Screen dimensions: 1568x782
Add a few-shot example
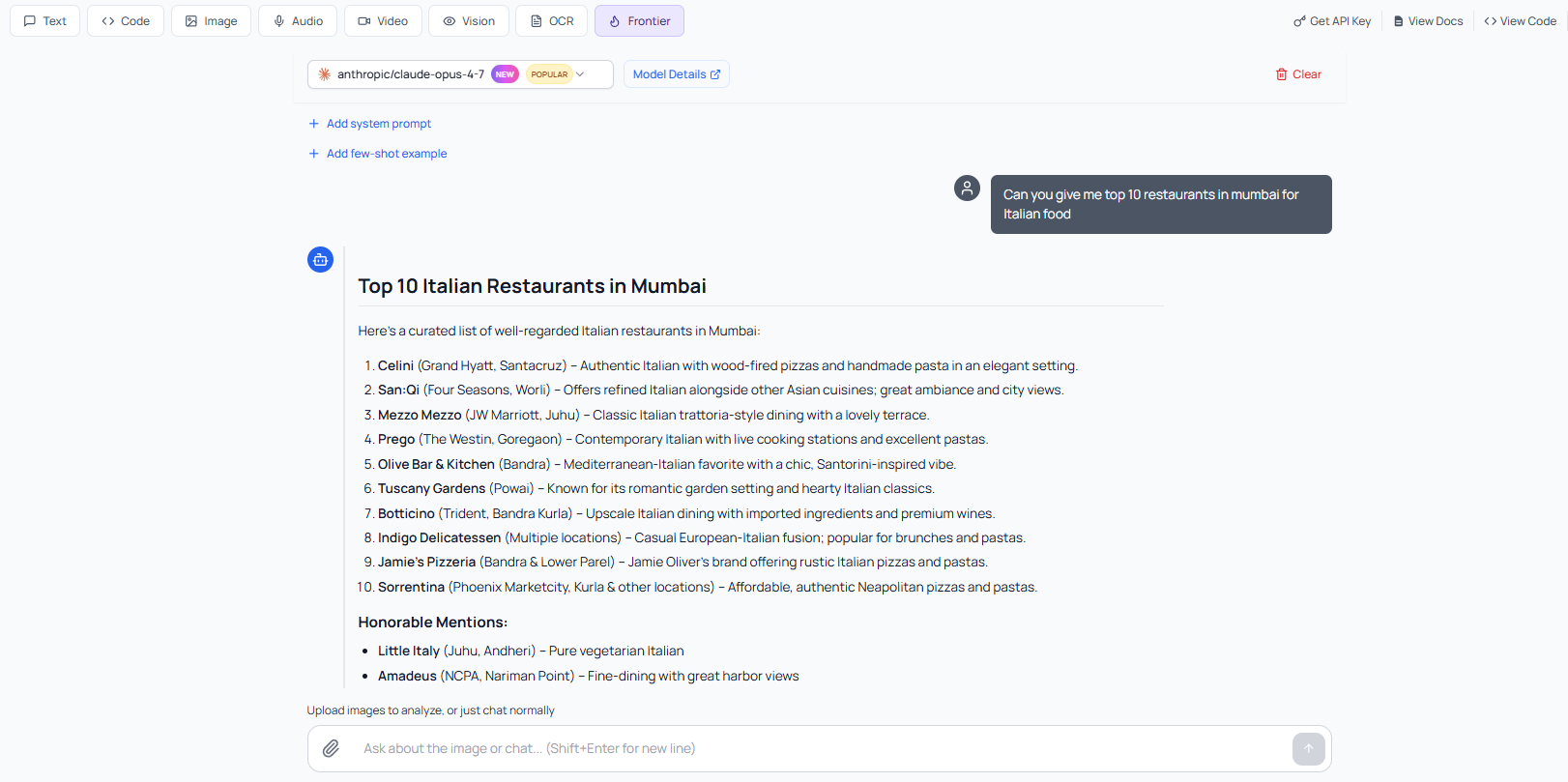click(386, 154)
